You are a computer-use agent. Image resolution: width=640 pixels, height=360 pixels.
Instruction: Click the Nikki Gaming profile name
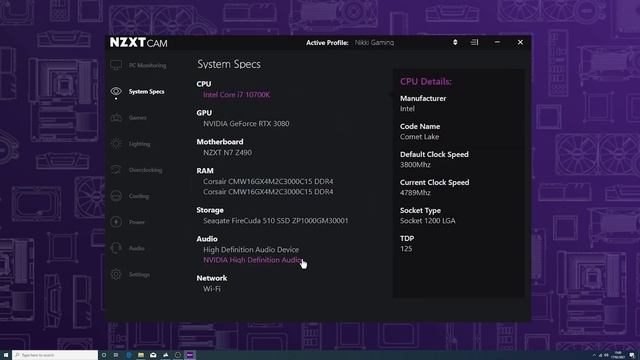374,42
